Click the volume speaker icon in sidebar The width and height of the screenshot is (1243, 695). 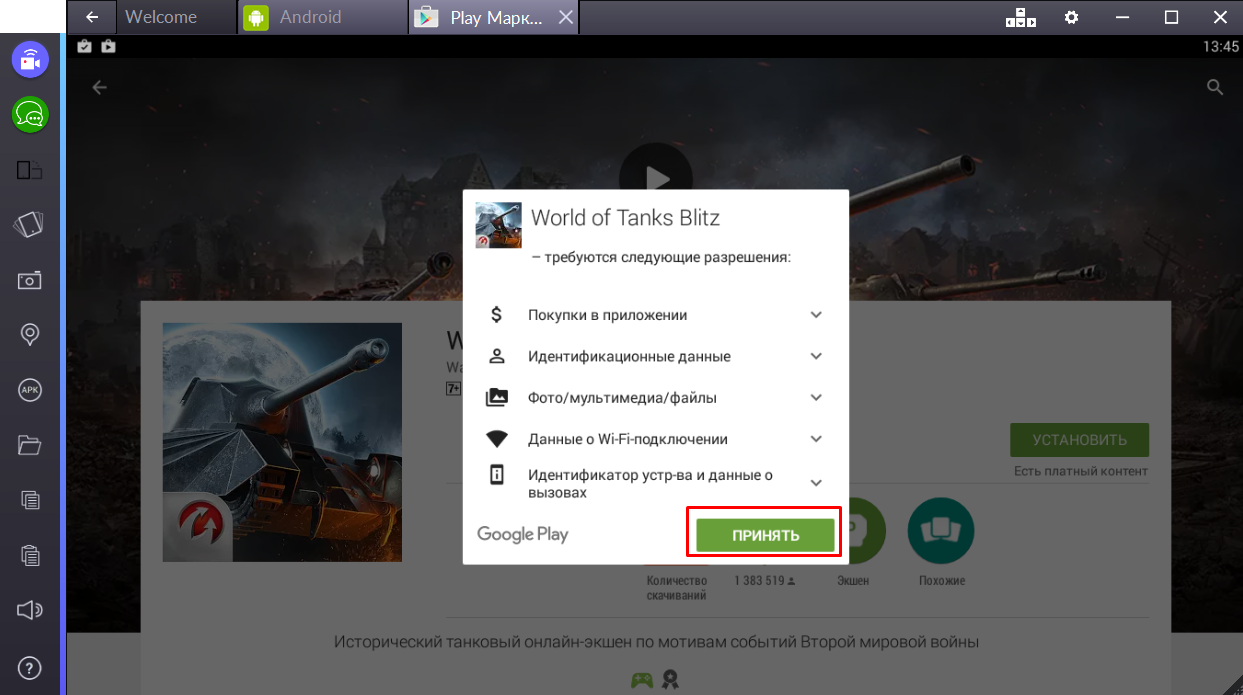(30, 609)
